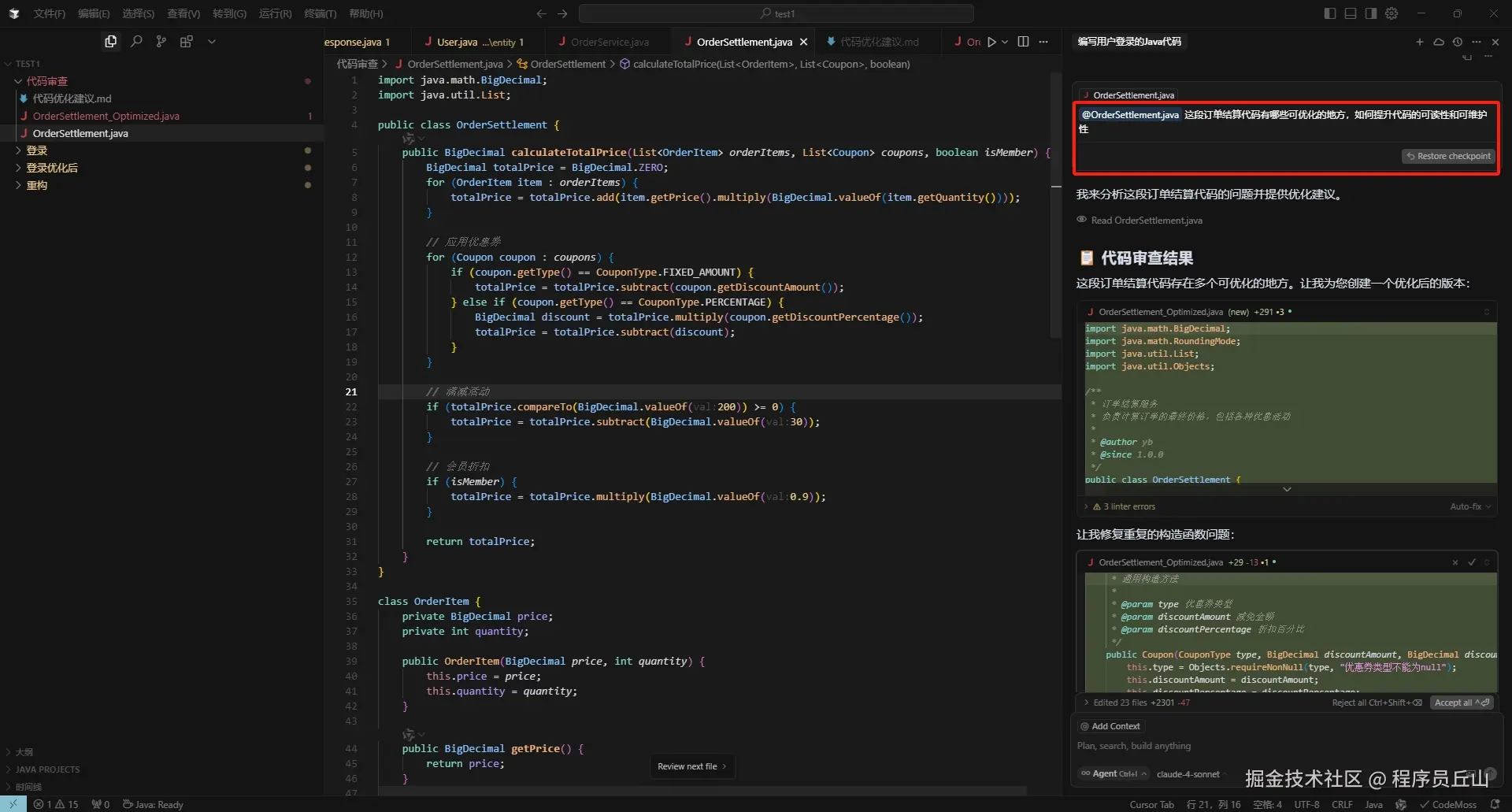Toggle the secondary side bar layout

[x=1371, y=13]
